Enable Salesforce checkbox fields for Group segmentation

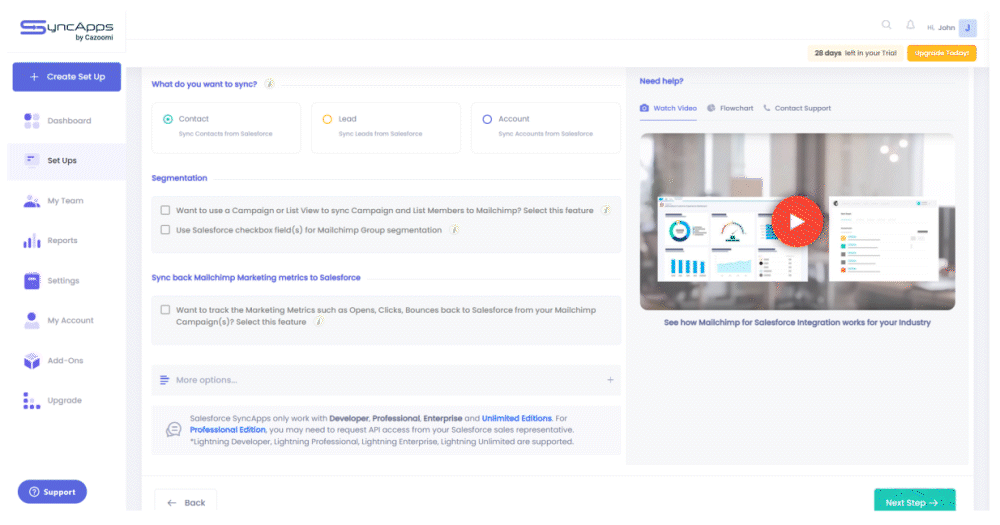tap(165, 230)
